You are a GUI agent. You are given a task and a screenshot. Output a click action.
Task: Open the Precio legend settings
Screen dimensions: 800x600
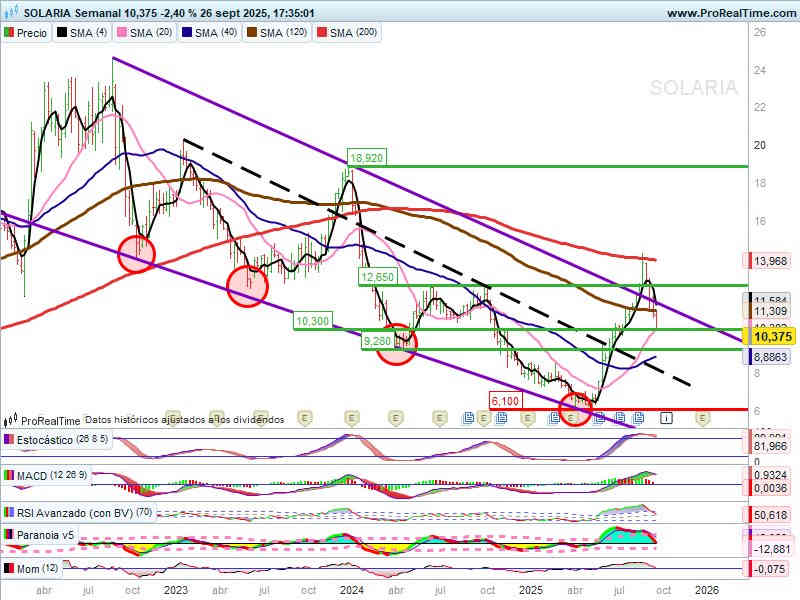click(26, 33)
